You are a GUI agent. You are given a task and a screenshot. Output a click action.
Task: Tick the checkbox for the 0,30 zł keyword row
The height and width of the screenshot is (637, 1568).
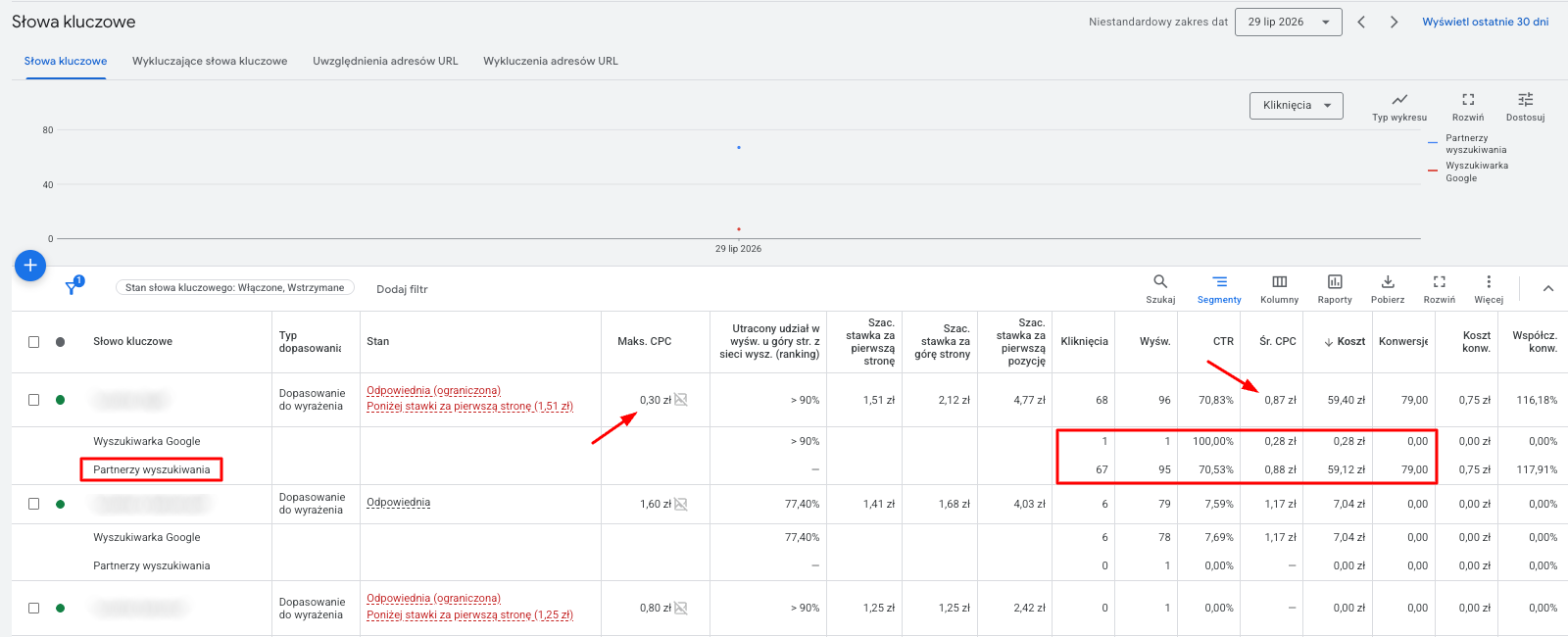pyautogui.click(x=34, y=400)
